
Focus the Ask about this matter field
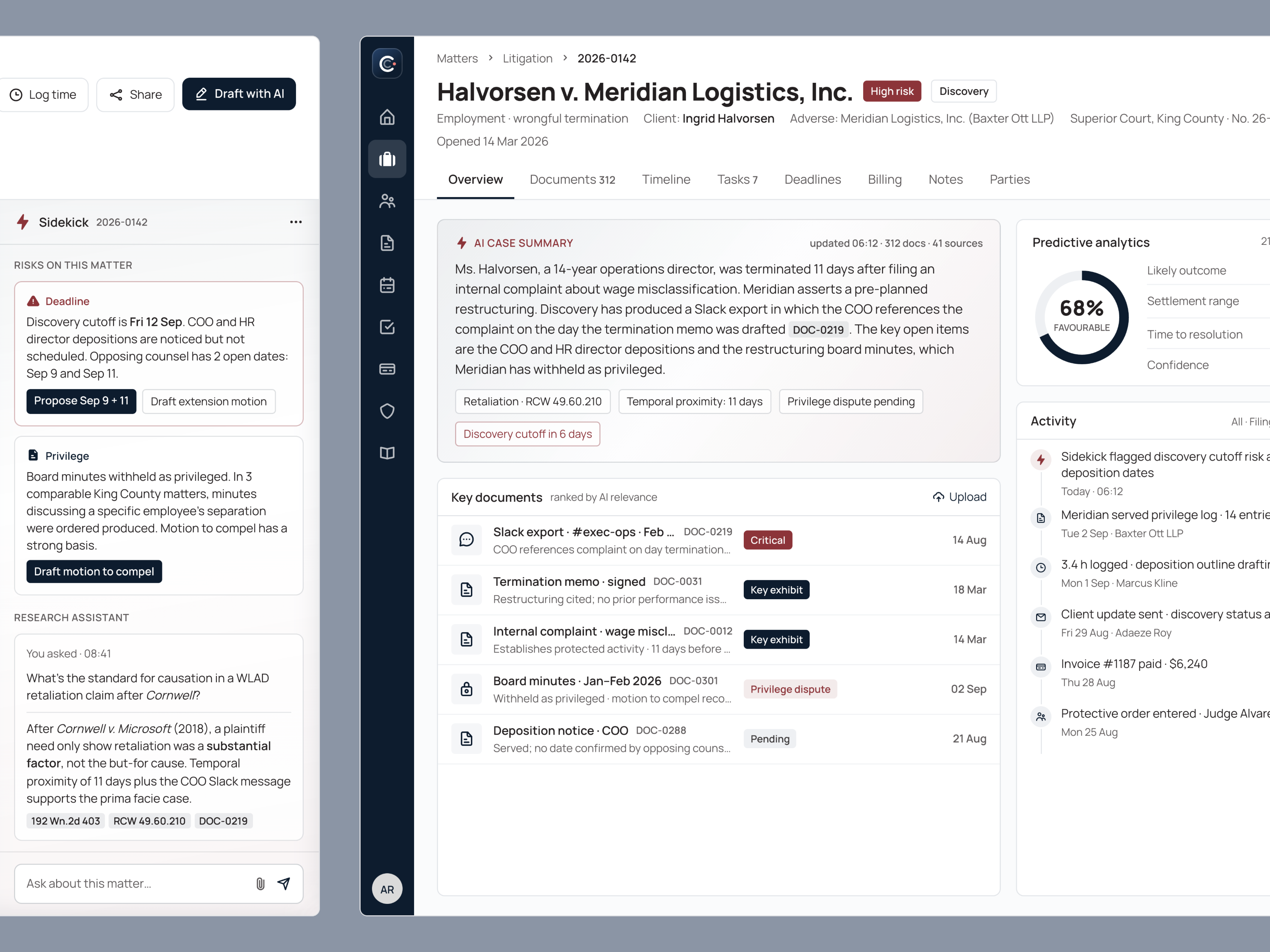(158, 884)
